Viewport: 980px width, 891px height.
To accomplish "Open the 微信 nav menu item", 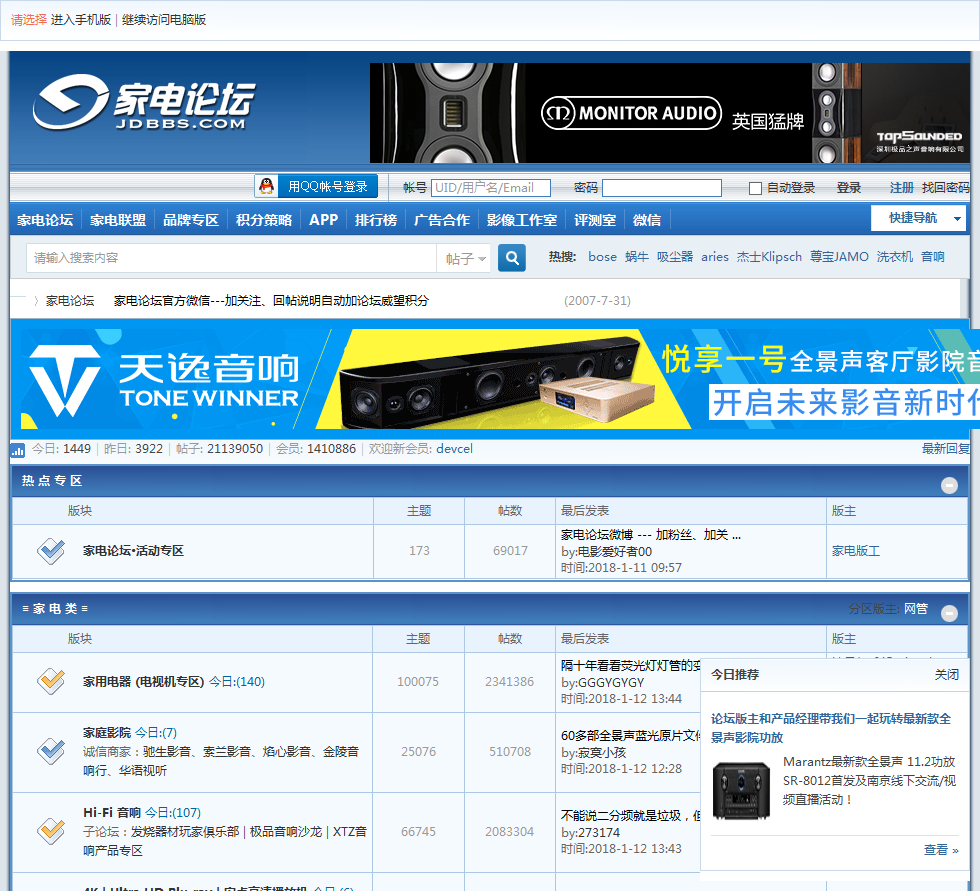I will [646, 220].
